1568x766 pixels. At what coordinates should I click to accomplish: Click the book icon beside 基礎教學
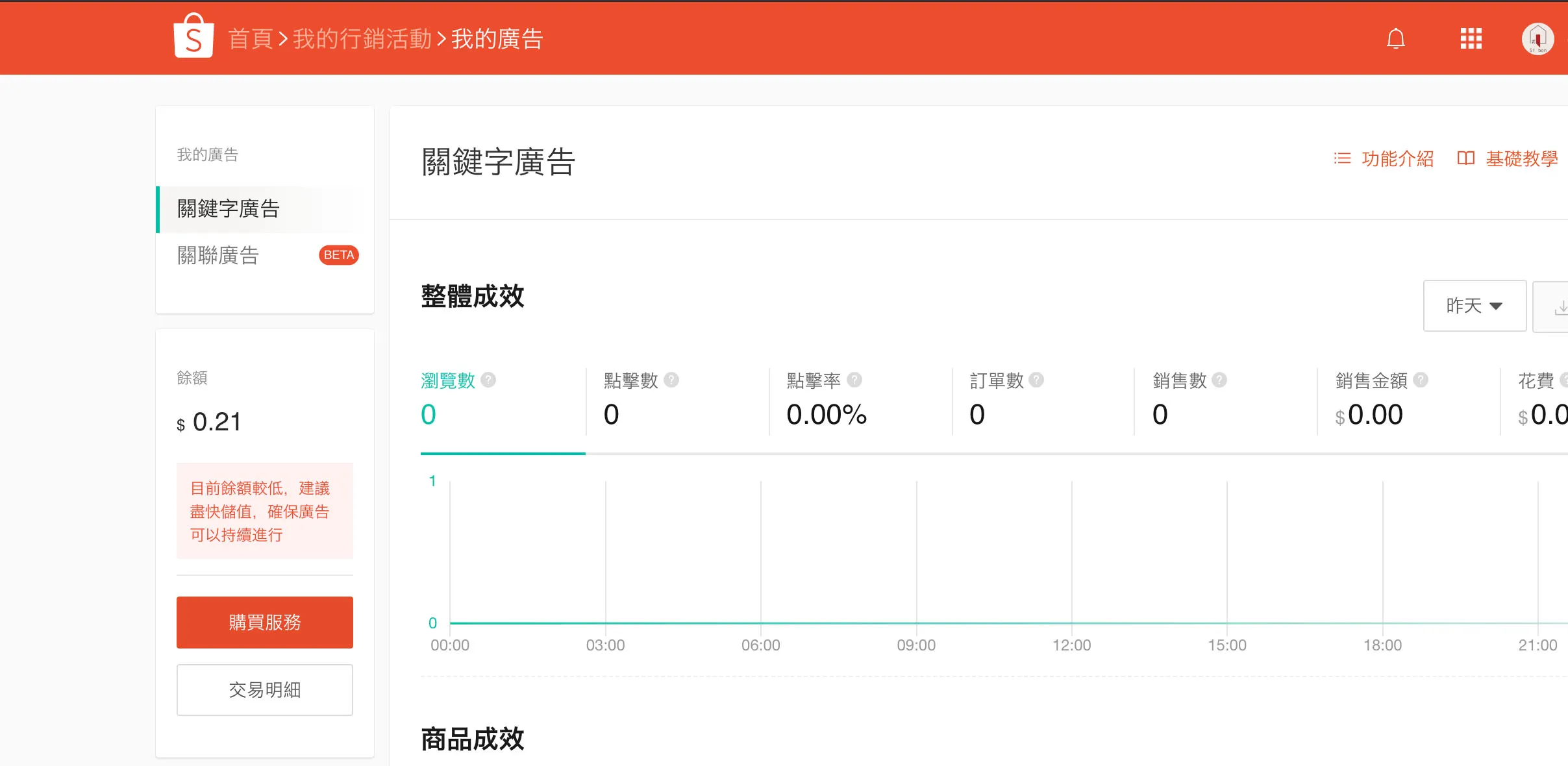coord(1466,158)
